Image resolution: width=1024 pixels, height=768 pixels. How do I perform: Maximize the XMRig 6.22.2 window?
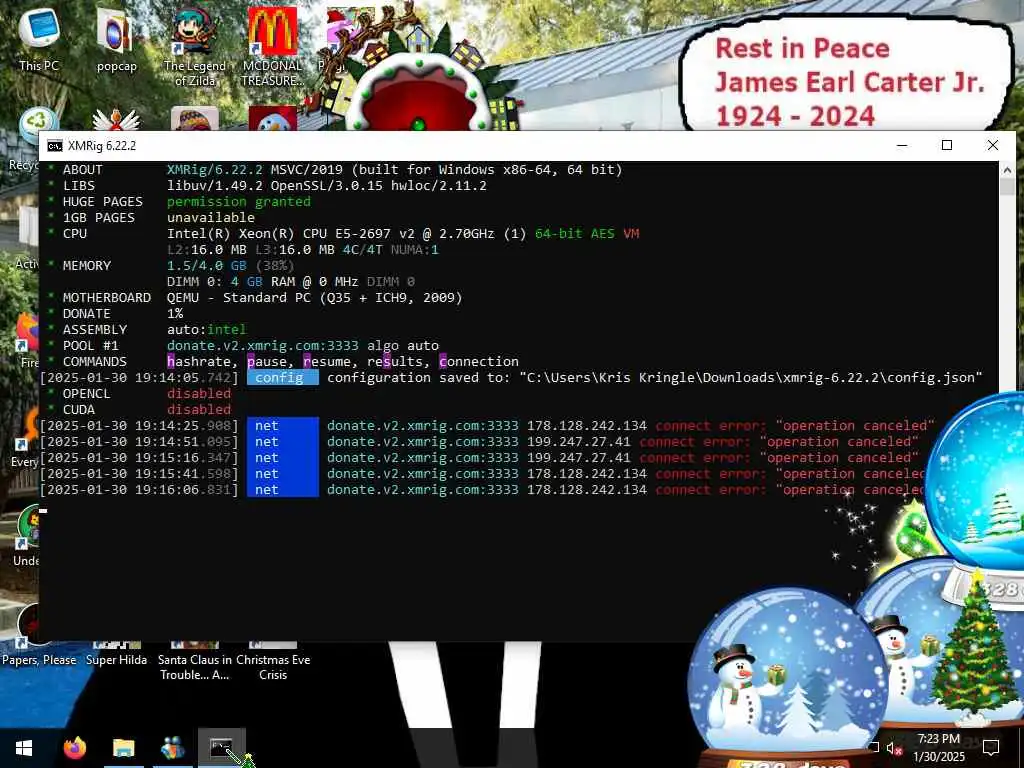(947, 145)
